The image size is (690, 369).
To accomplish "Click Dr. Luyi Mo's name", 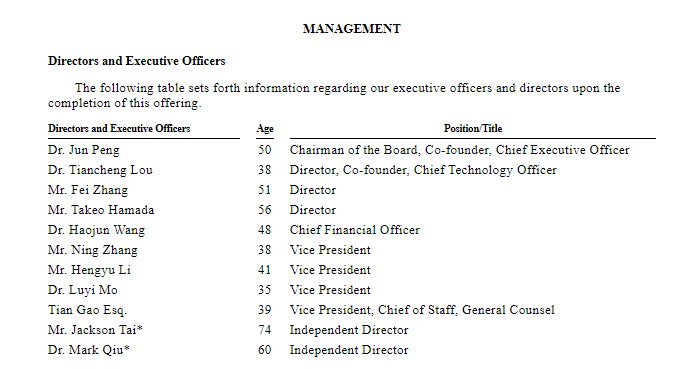I will (x=83, y=290).
